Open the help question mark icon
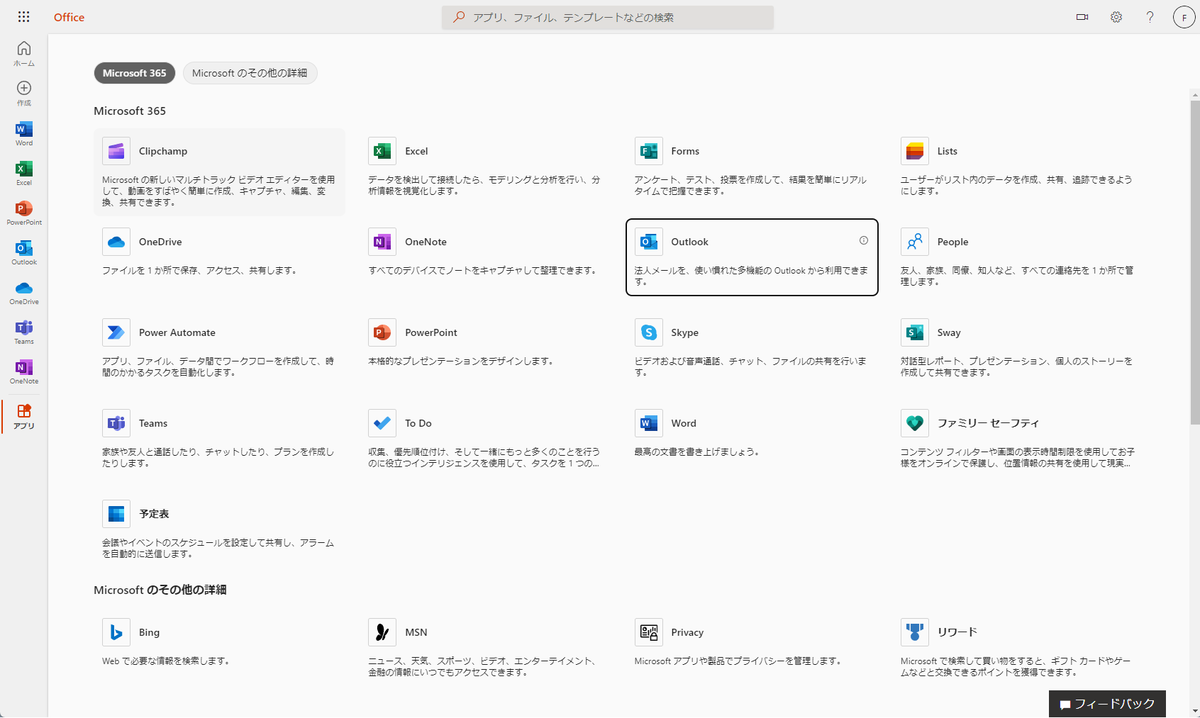Image resolution: width=1200 pixels, height=718 pixels. (x=1150, y=17)
